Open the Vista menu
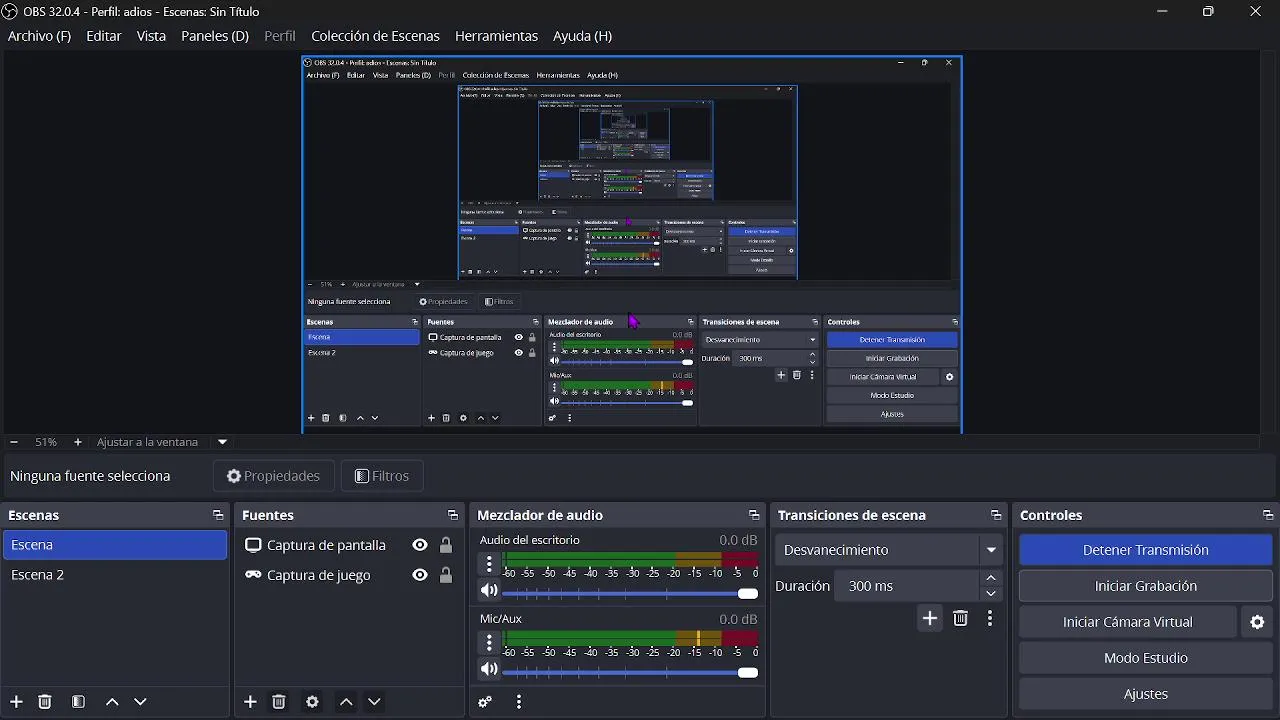The image size is (1280, 720). pyautogui.click(x=151, y=36)
